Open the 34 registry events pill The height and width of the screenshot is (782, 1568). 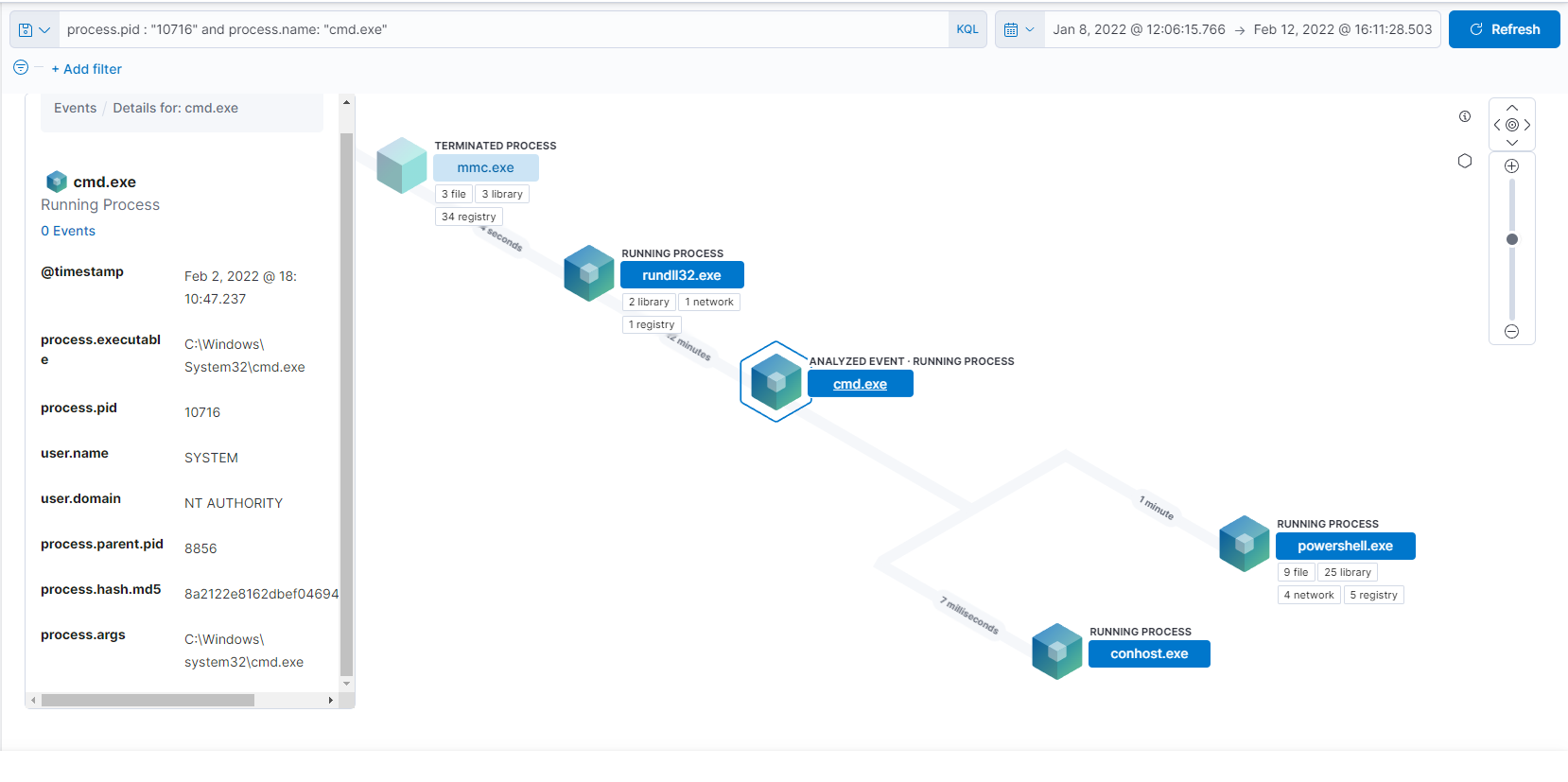click(468, 217)
